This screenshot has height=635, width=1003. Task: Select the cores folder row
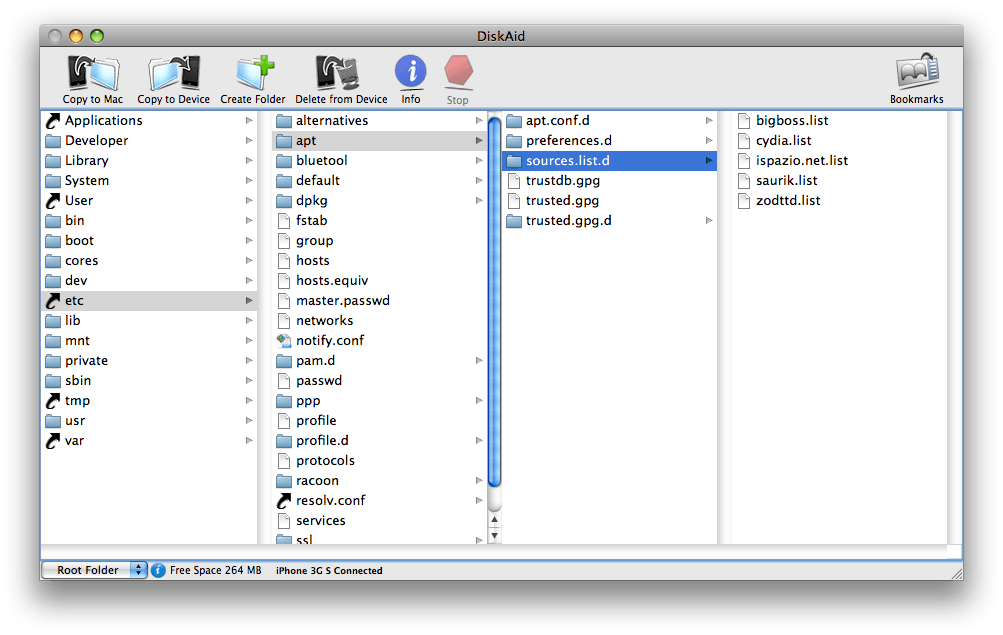tap(150, 261)
